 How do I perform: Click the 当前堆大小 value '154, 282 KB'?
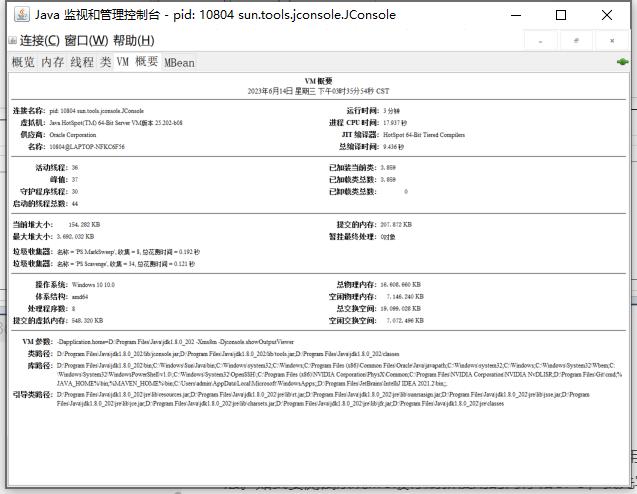84,225
